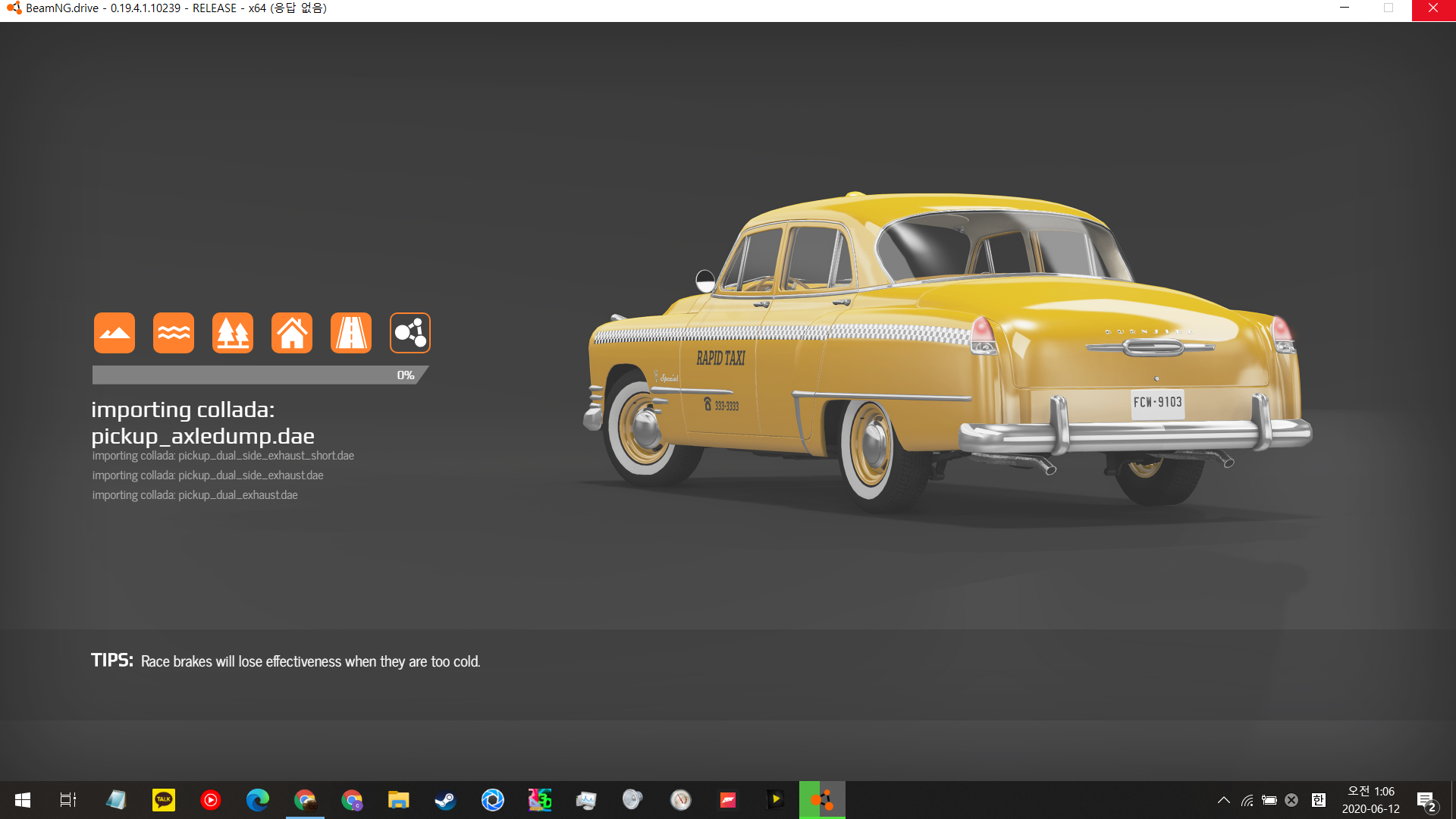Click the 0% loading progress bar
Viewport: 1456px width, 819px height.
260,375
